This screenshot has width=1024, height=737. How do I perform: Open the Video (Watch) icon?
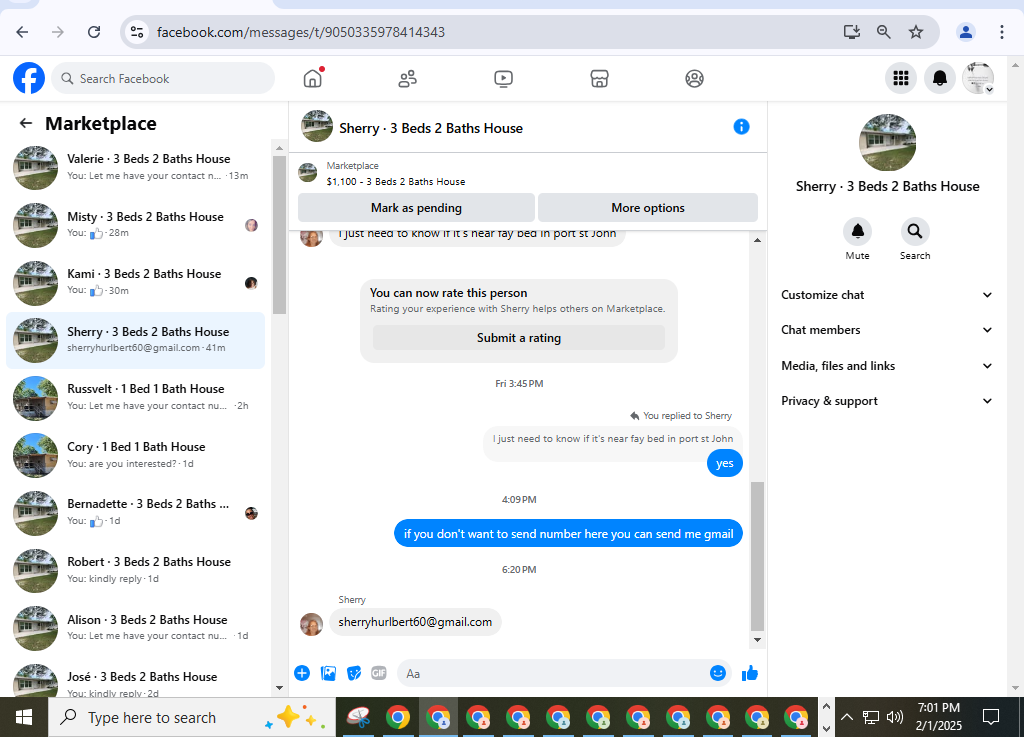(504, 79)
